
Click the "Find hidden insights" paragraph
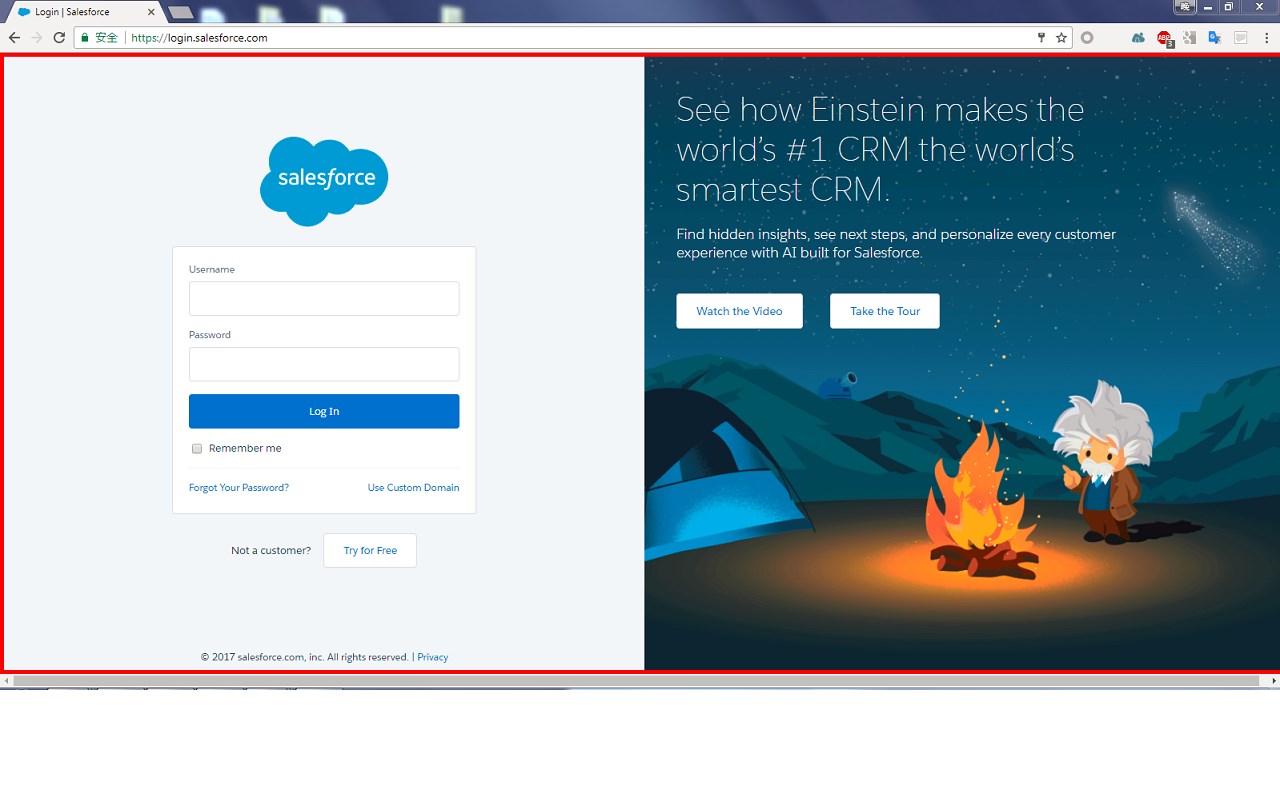(x=896, y=243)
